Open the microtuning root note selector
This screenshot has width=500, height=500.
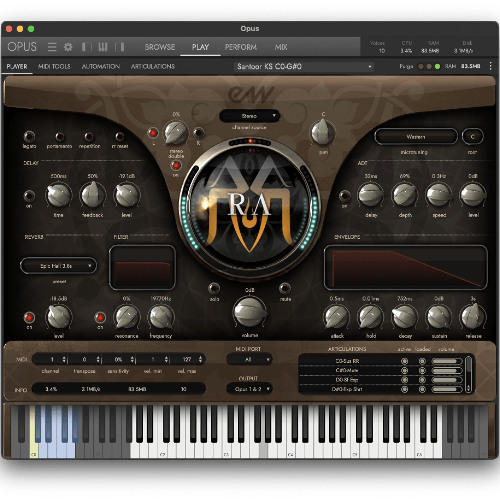pyautogui.click(x=472, y=136)
